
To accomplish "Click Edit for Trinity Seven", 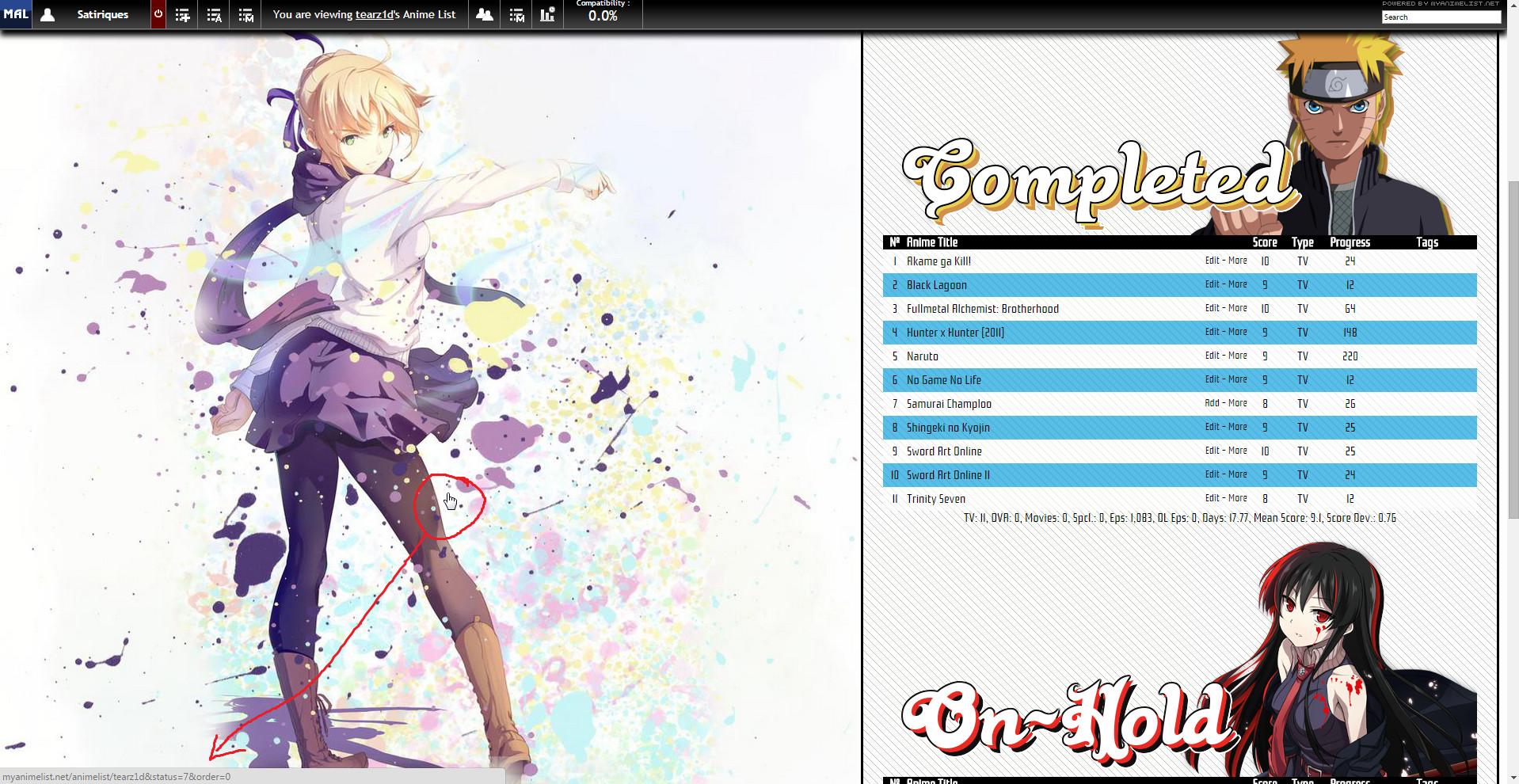I will [x=1212, y=498].
